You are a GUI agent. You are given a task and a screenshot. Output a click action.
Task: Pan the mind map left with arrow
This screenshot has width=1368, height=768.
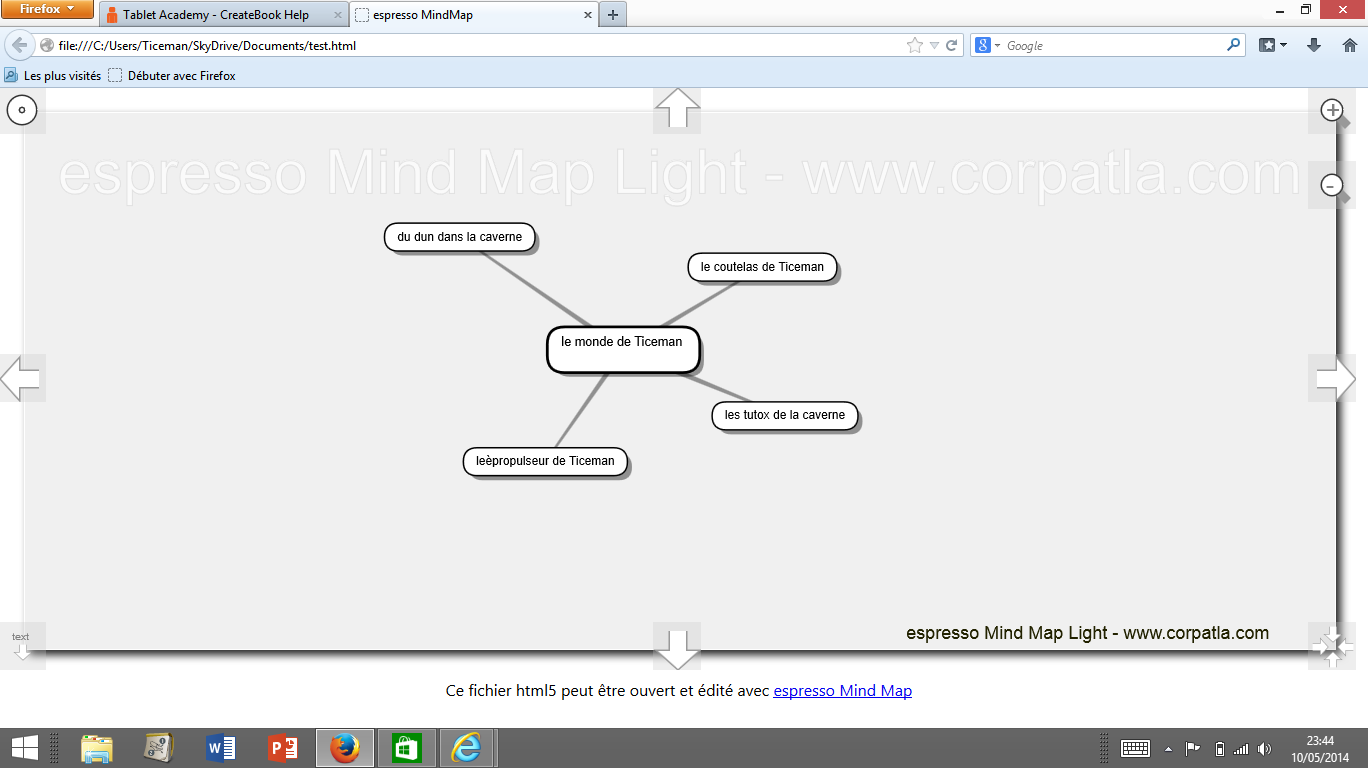(x=21, y=378)
